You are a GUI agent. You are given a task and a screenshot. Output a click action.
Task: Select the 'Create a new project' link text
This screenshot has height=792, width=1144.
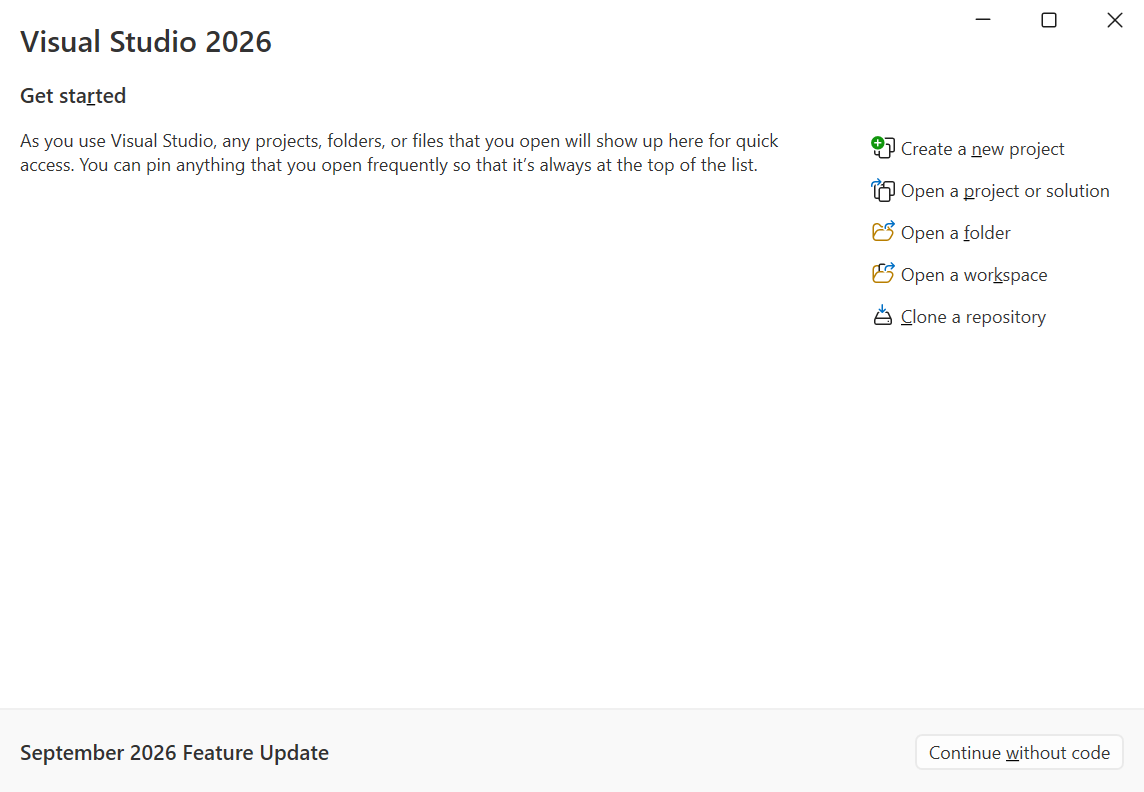982,149
